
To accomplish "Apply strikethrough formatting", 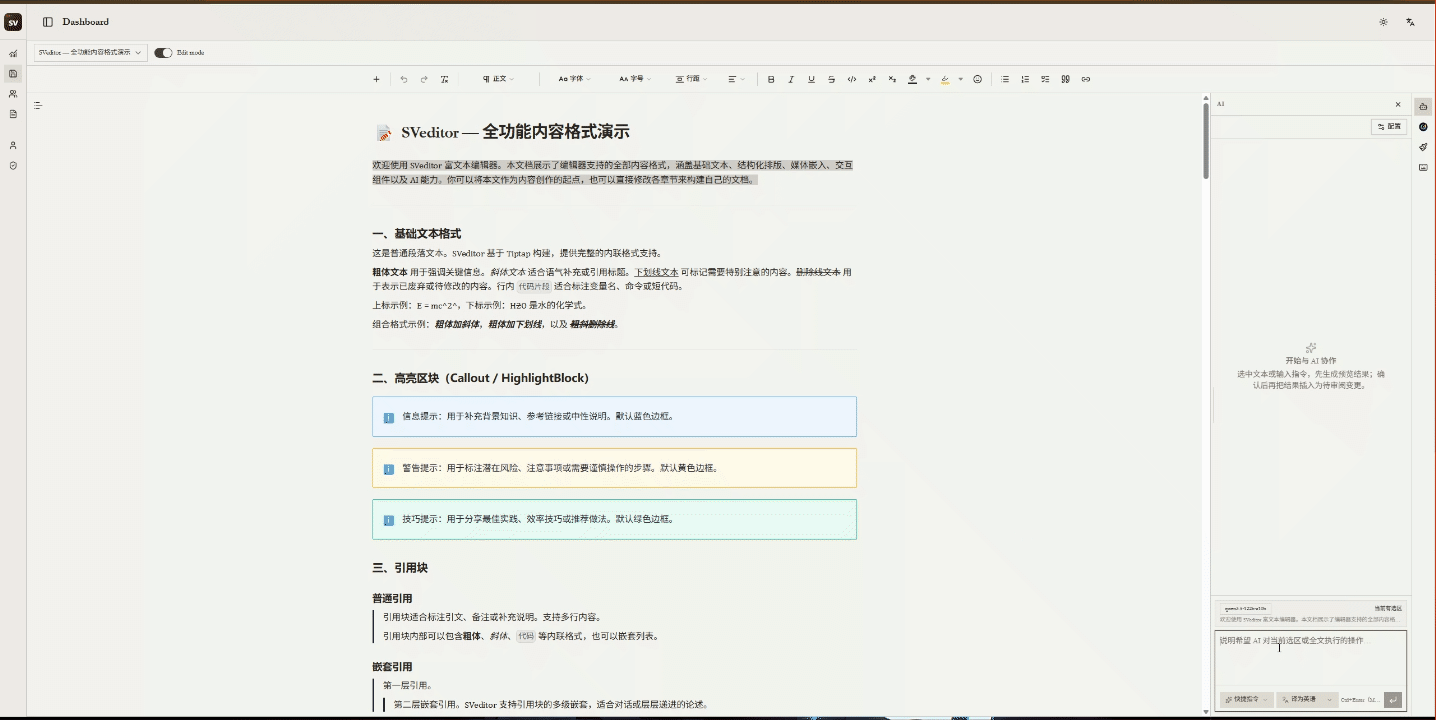I will tap(831, 79).
